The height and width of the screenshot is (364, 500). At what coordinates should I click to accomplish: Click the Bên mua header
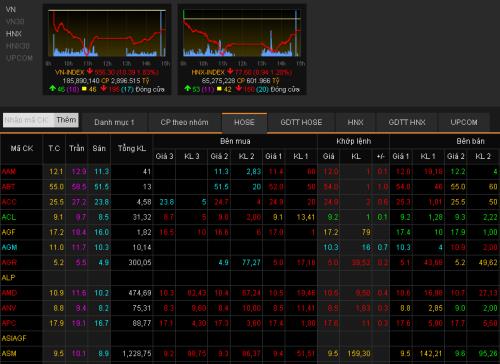(235, 141)
